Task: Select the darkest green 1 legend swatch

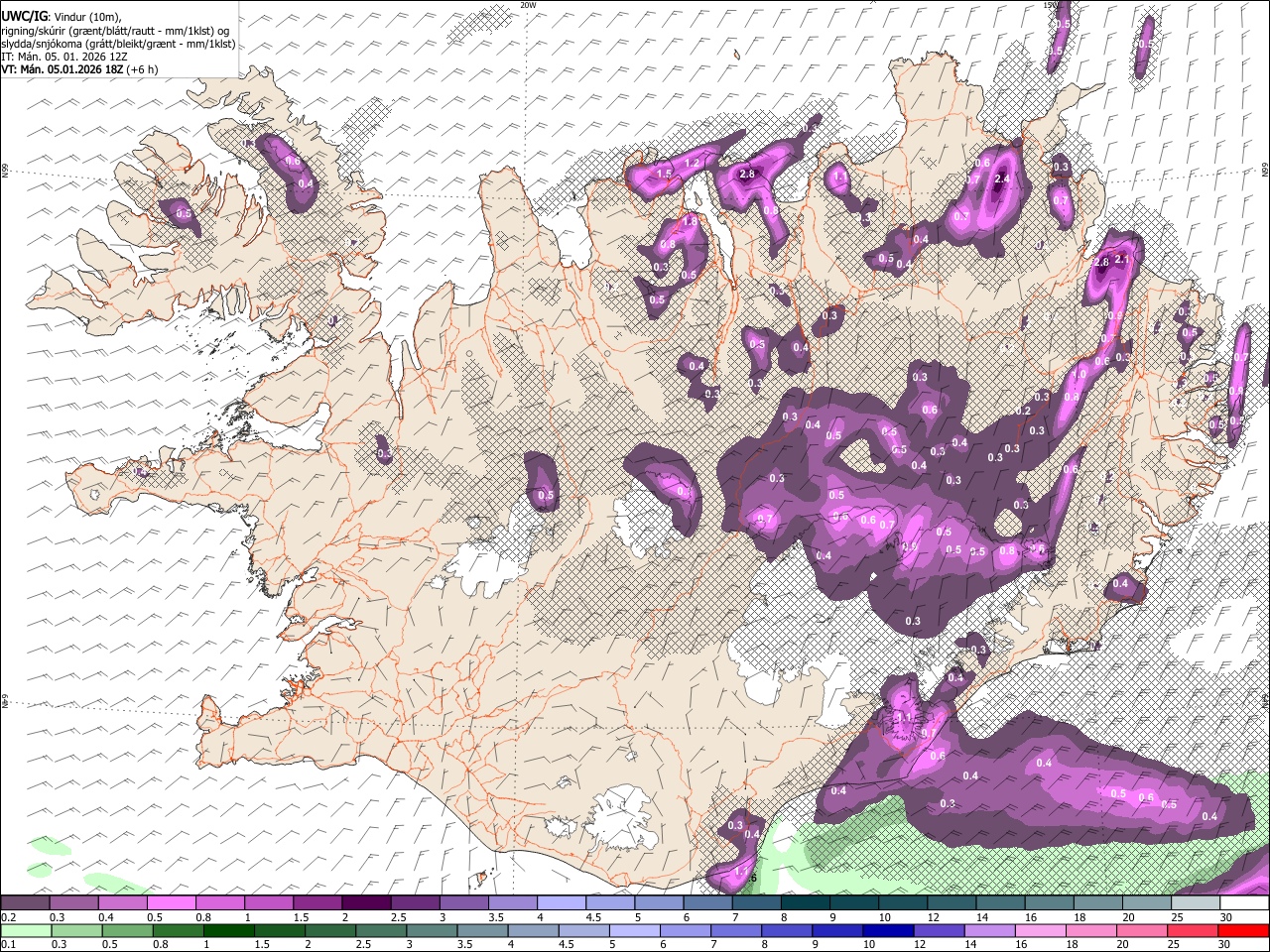Action: point(228,930)
